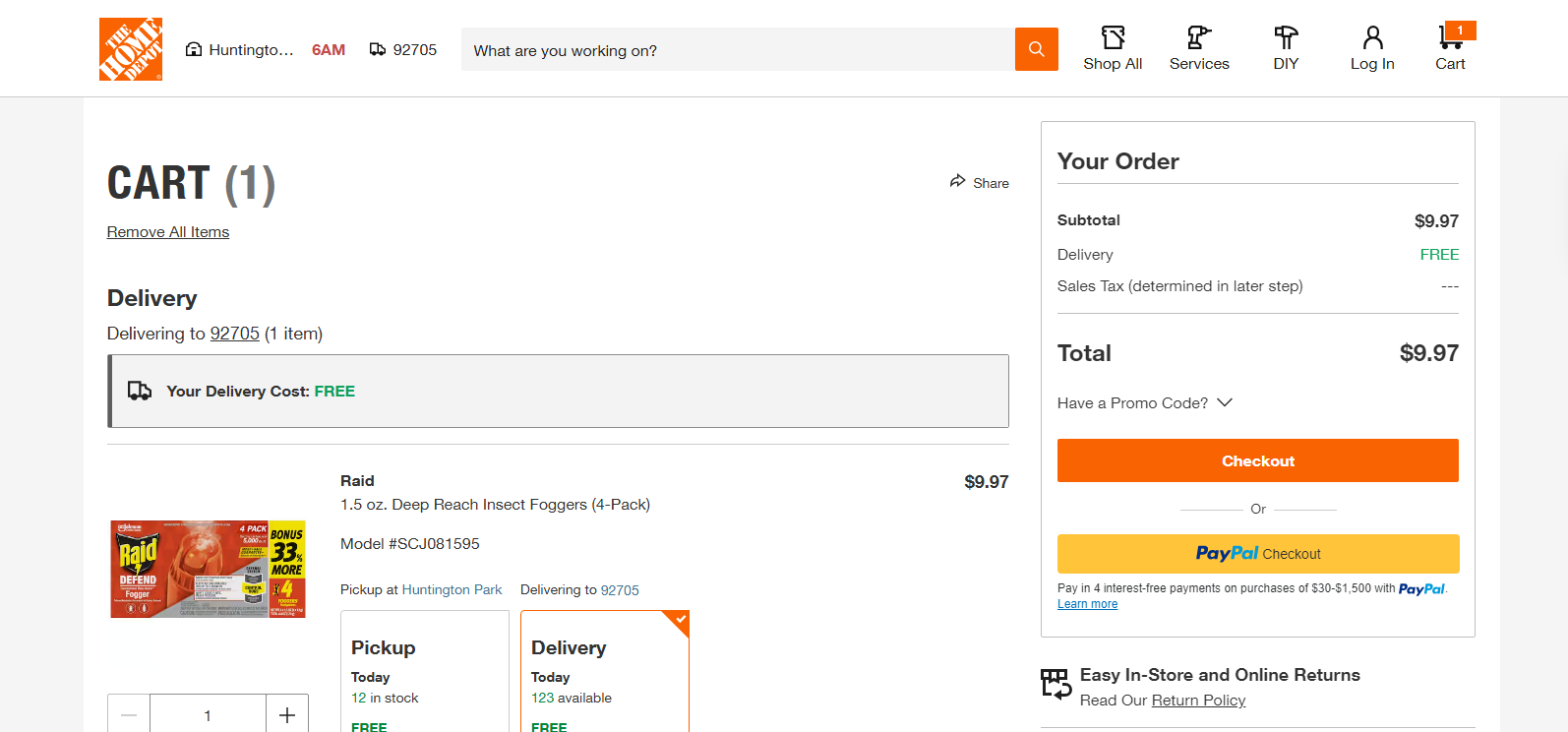The image size is (1568, 732).
Task: Expand Have a Promo Code section
Action: (x=1145, y=403)
